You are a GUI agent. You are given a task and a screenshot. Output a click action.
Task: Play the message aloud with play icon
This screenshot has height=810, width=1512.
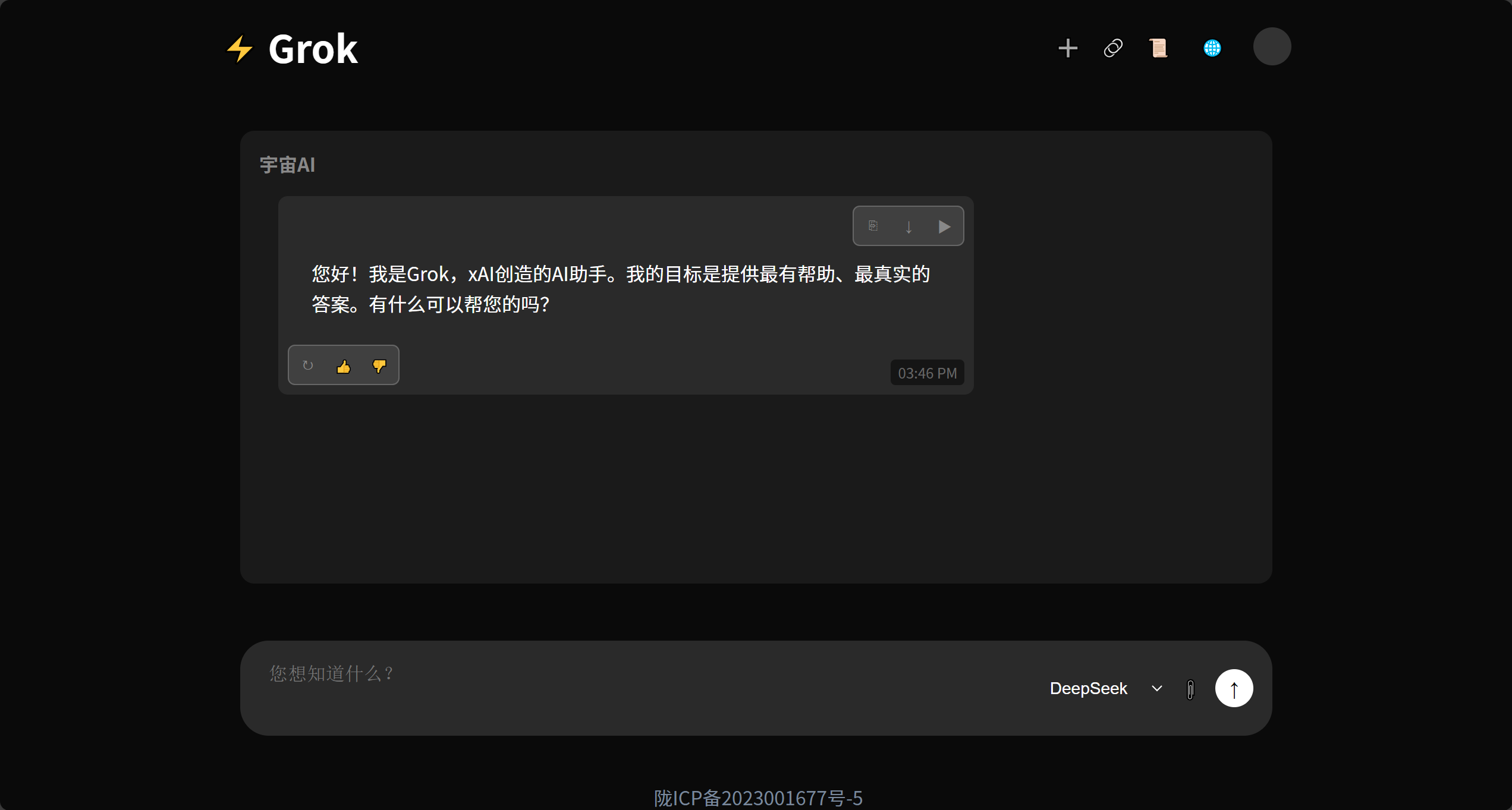[x=944, y=226]
